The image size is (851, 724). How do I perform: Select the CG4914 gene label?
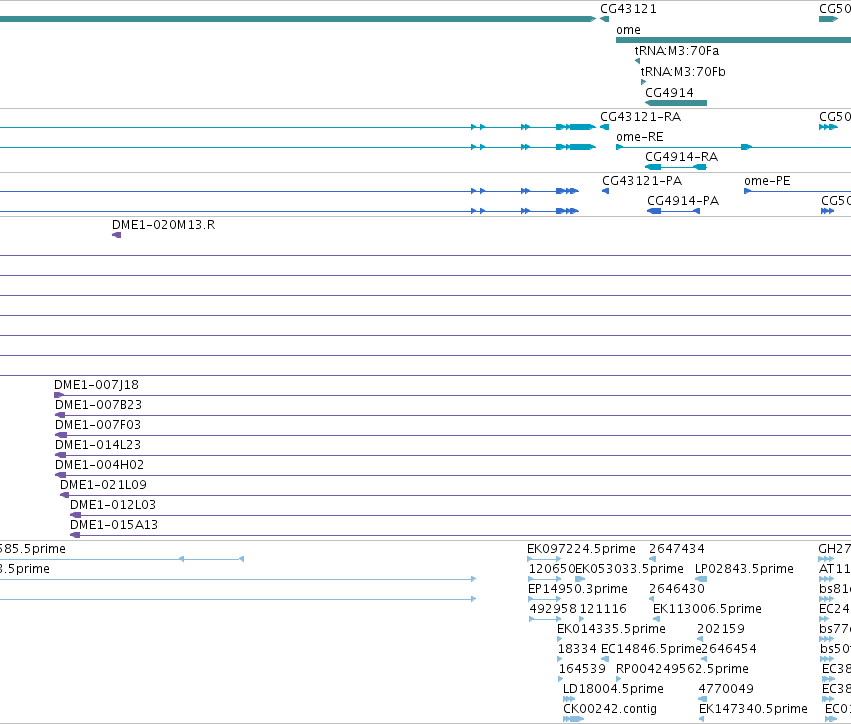669,93
